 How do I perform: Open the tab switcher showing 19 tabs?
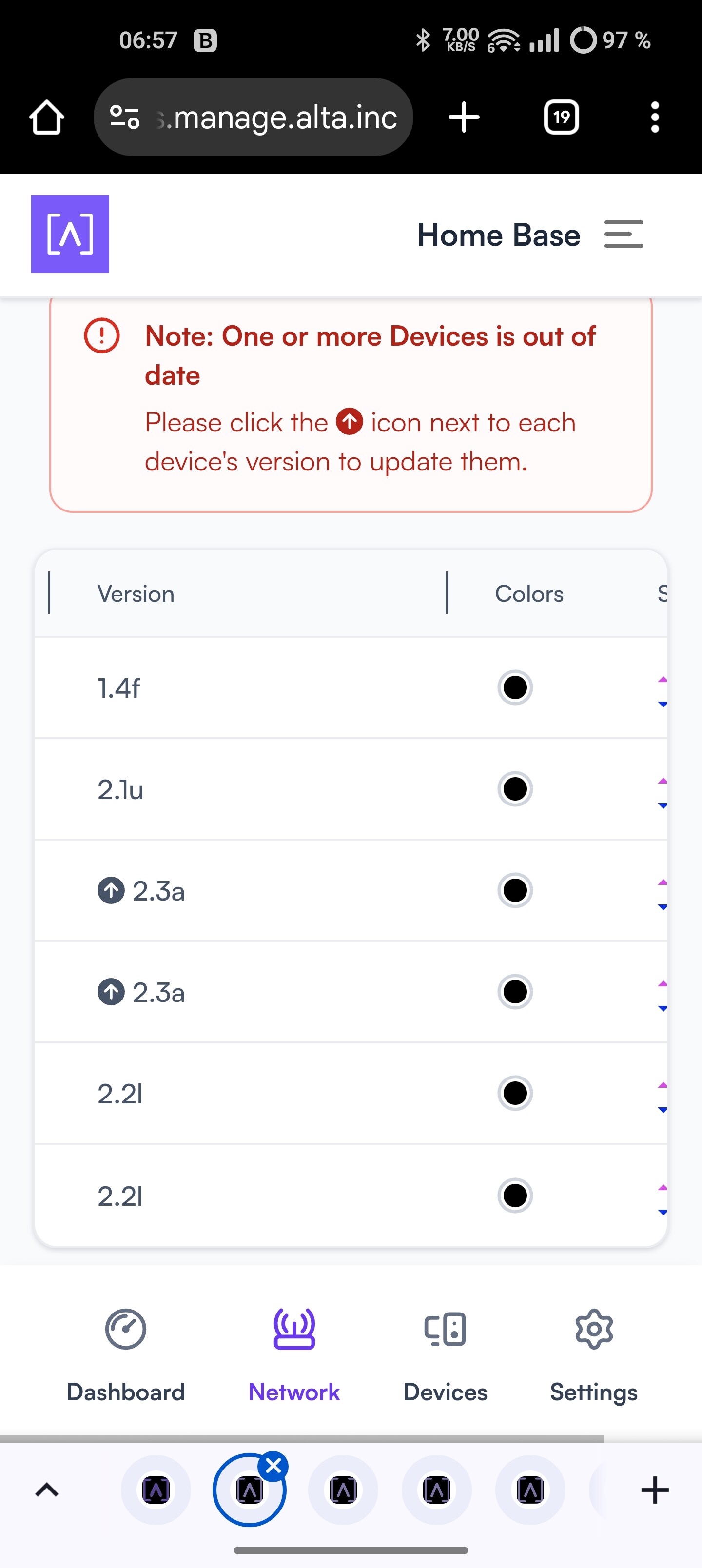pos(562,117)
